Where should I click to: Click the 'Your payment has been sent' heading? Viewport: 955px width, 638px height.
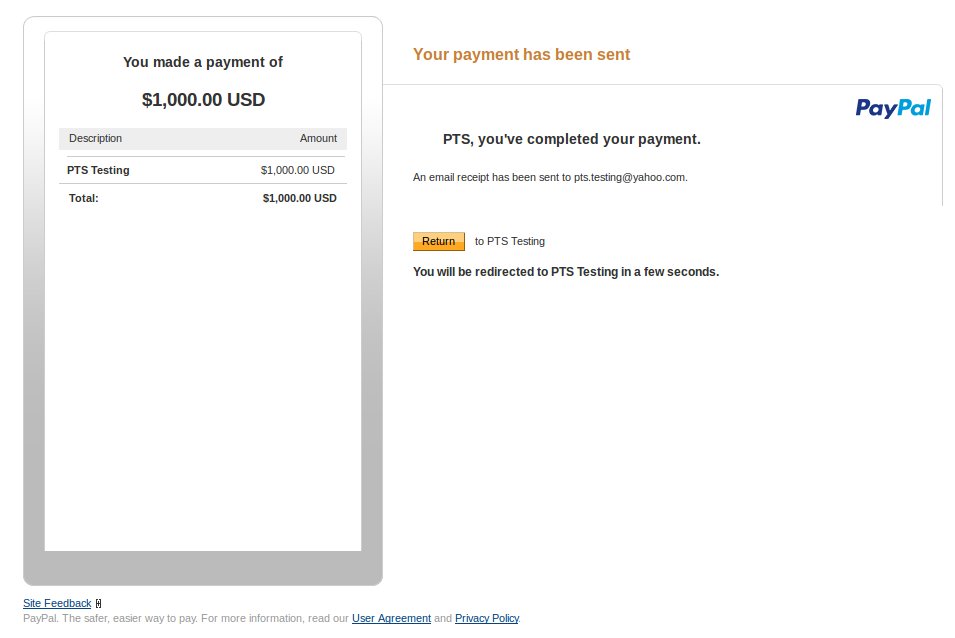(521, 55)
